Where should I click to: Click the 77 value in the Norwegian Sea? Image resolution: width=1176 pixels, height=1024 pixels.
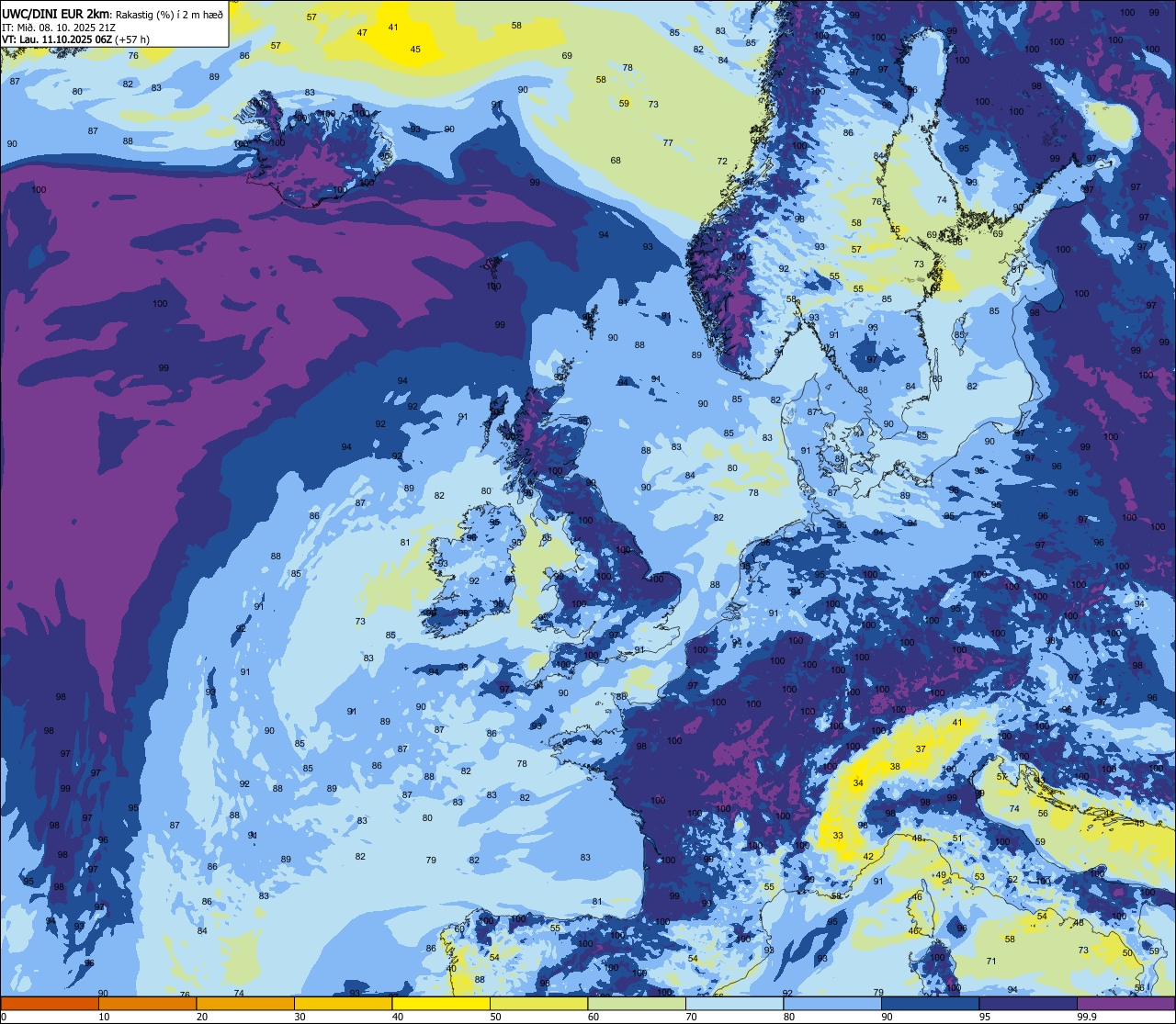(668, 143)
